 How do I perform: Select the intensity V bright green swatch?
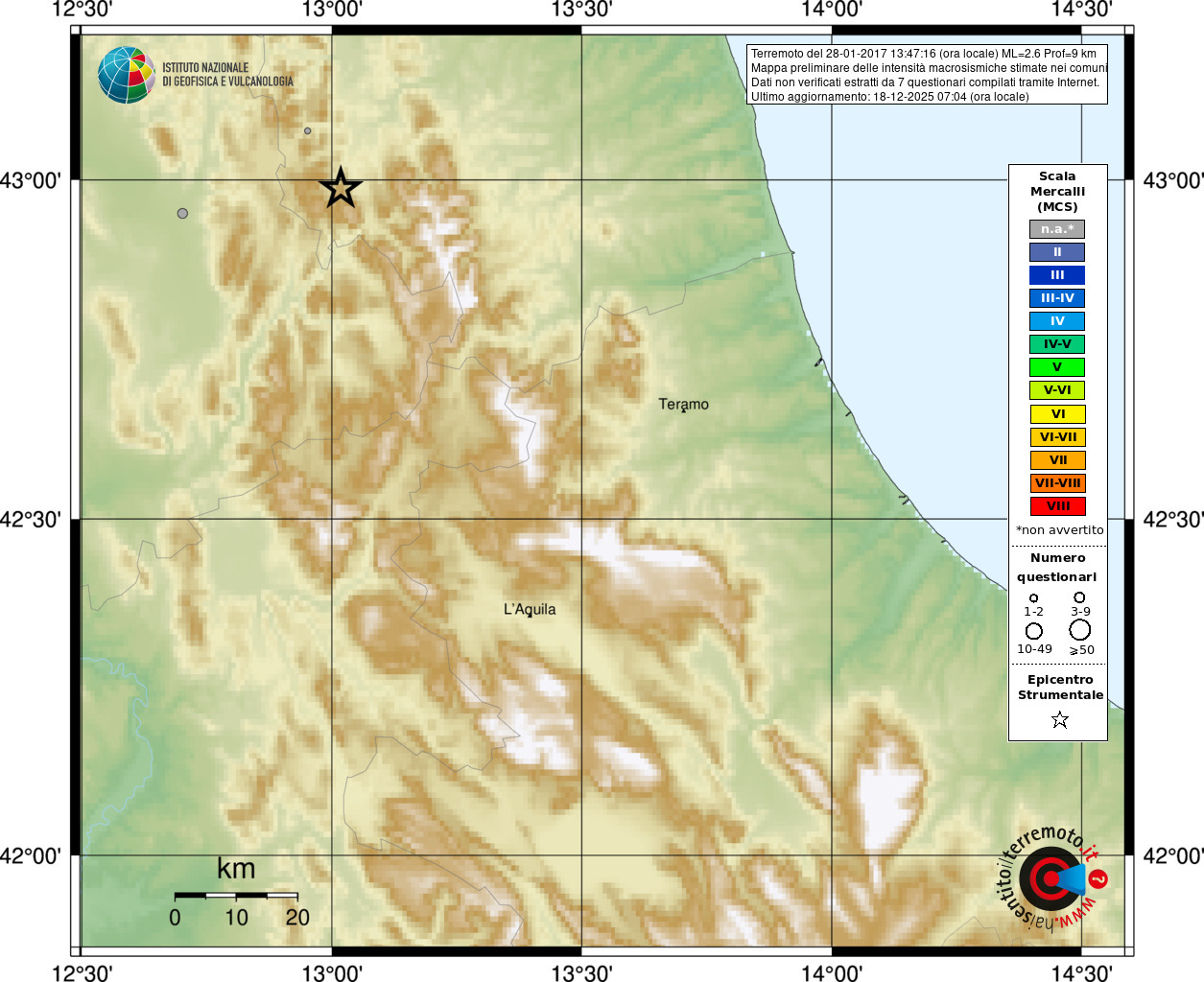click(x=1057, y=367)
